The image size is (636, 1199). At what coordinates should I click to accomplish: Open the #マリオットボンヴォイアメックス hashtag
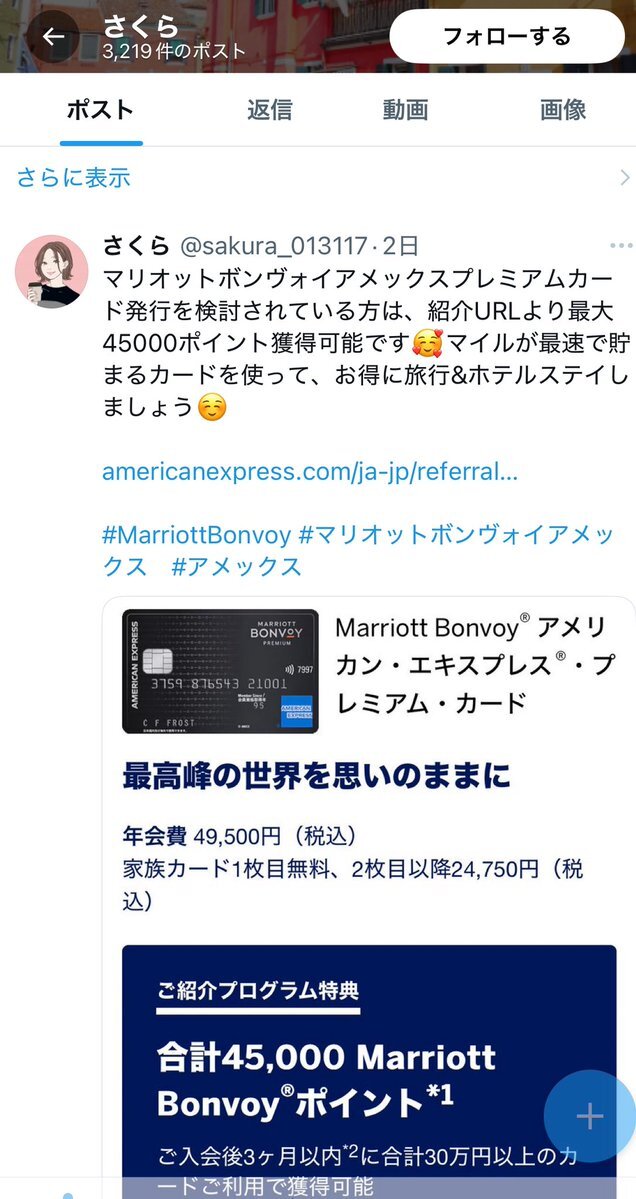click(x=358, y=551)
